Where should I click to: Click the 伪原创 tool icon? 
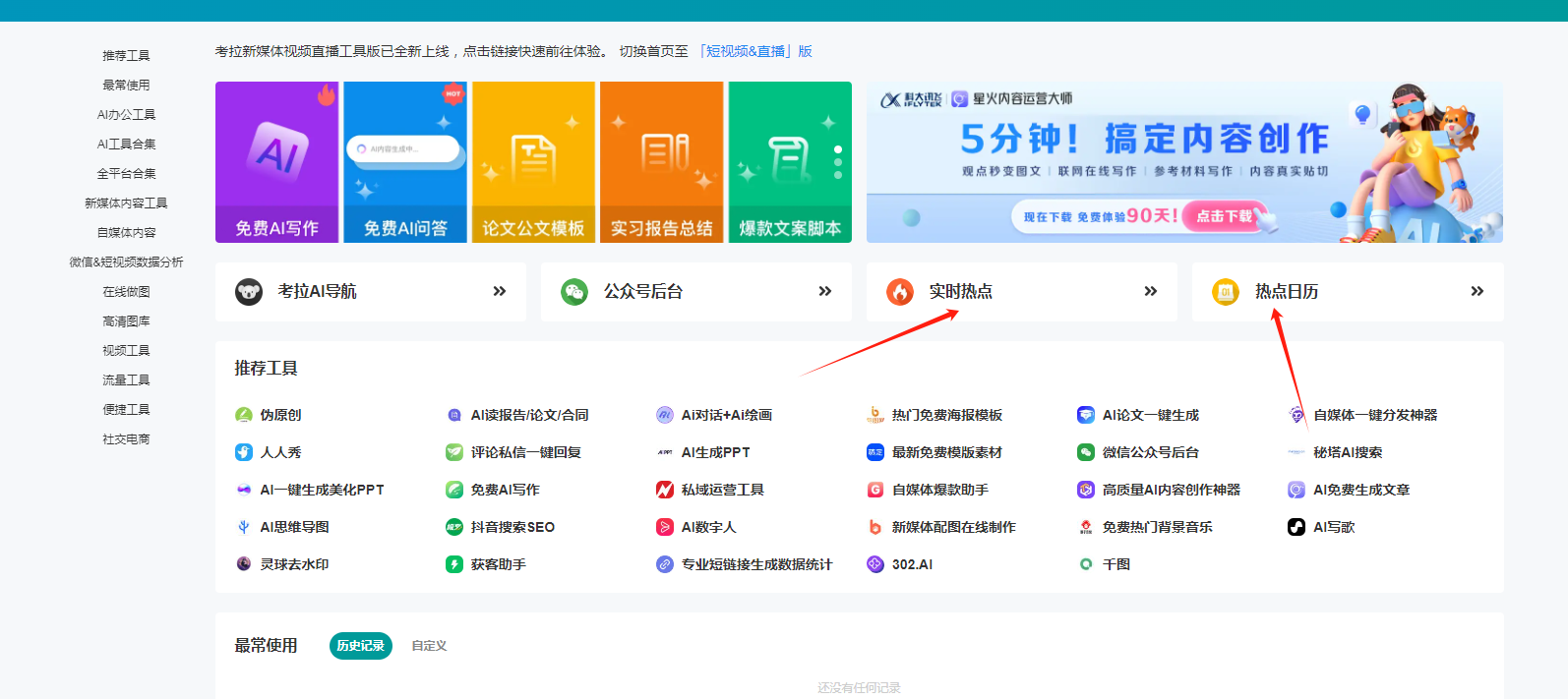[x=244, y=415]
